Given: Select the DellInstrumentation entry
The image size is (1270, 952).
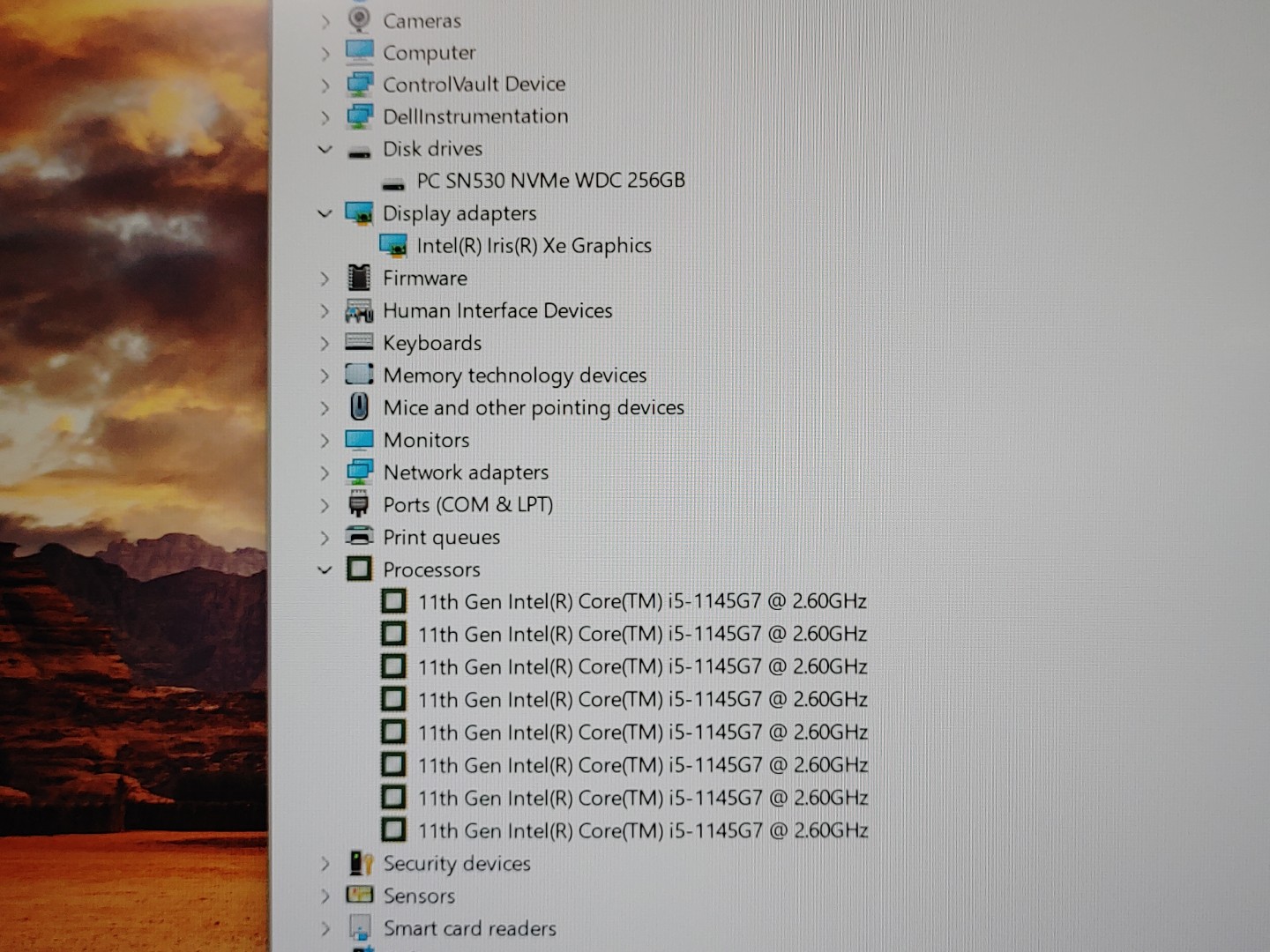Looking at the screenshot, I should click(x=476, y=115).
